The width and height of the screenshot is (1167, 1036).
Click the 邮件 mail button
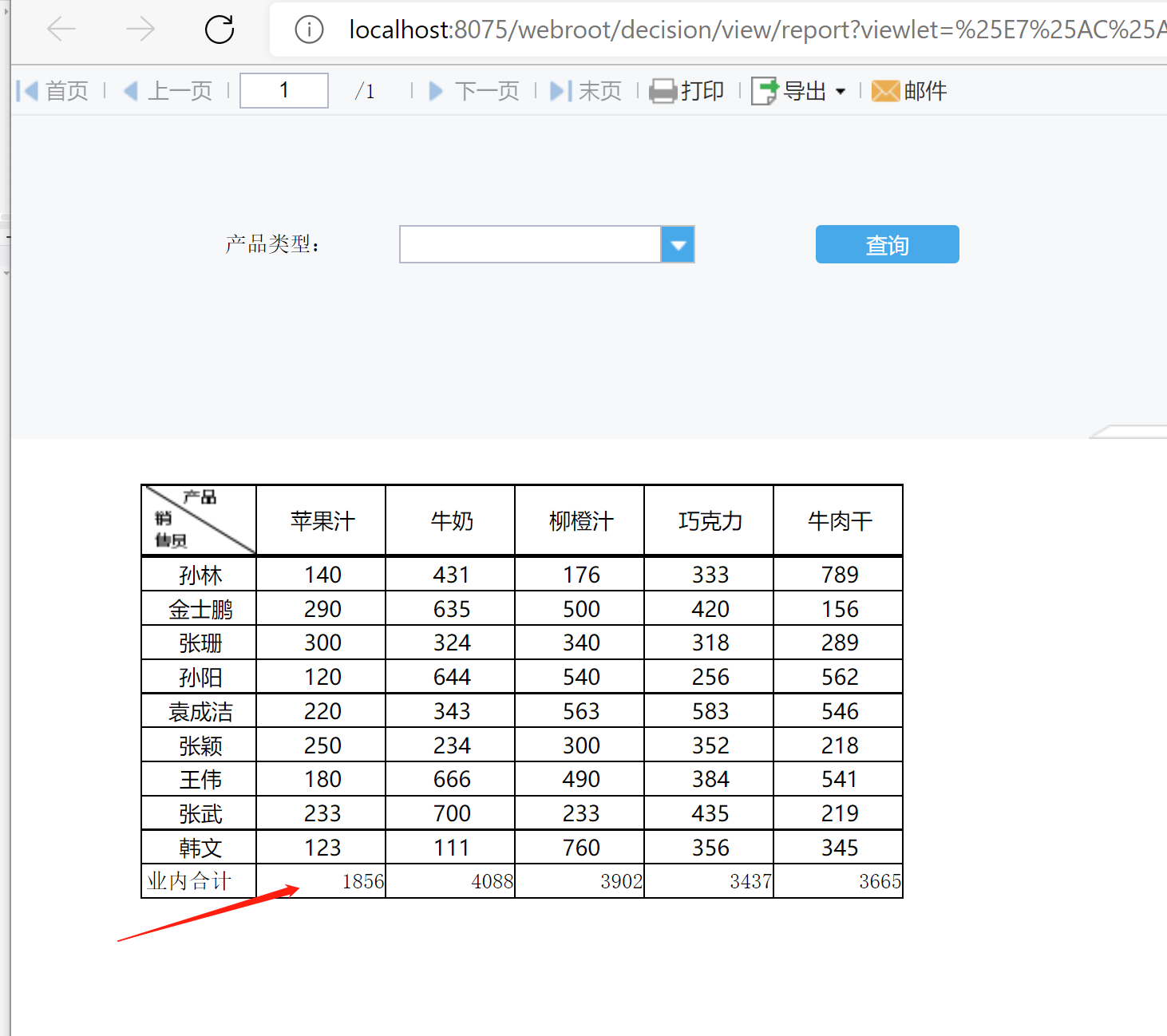click(909, 91)
